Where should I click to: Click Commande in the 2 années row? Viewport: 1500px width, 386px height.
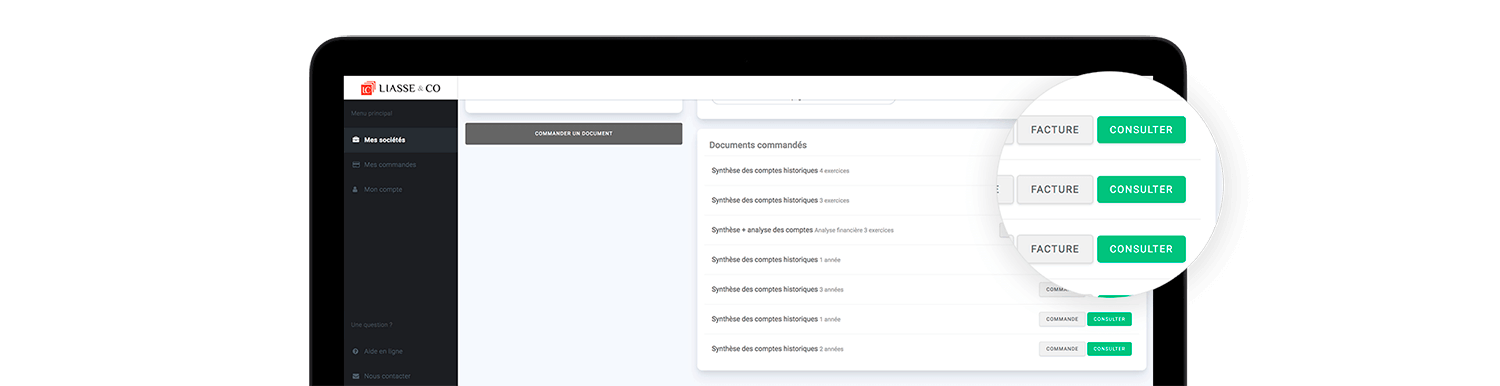[1062, 349]
